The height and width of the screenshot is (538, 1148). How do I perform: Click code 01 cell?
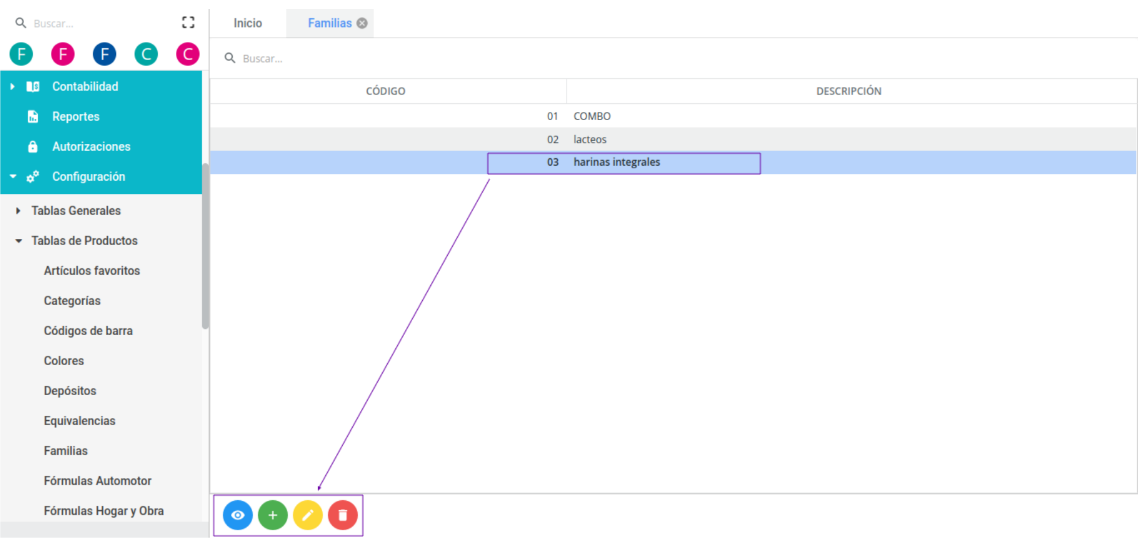tap(552, 116)
